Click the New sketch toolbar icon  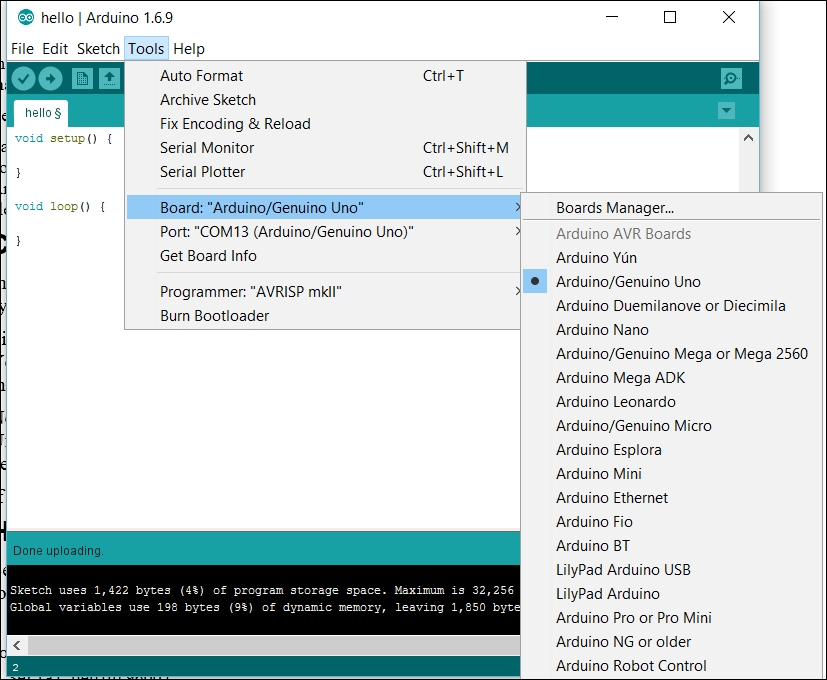point(82,79)
